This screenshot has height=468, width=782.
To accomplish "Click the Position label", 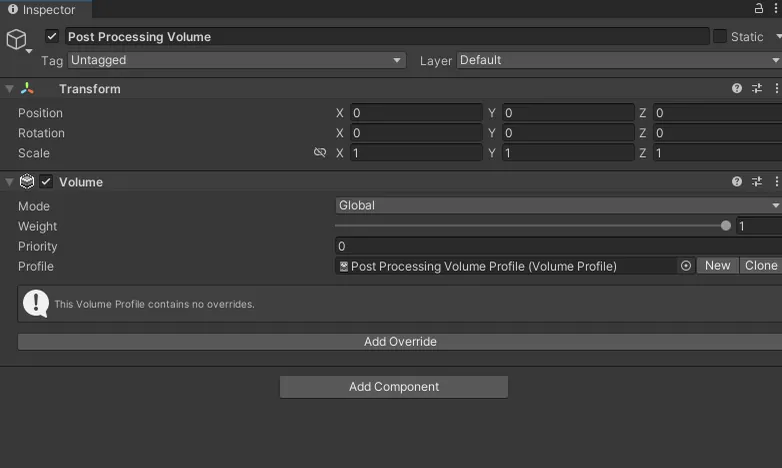I will (40, 113).
